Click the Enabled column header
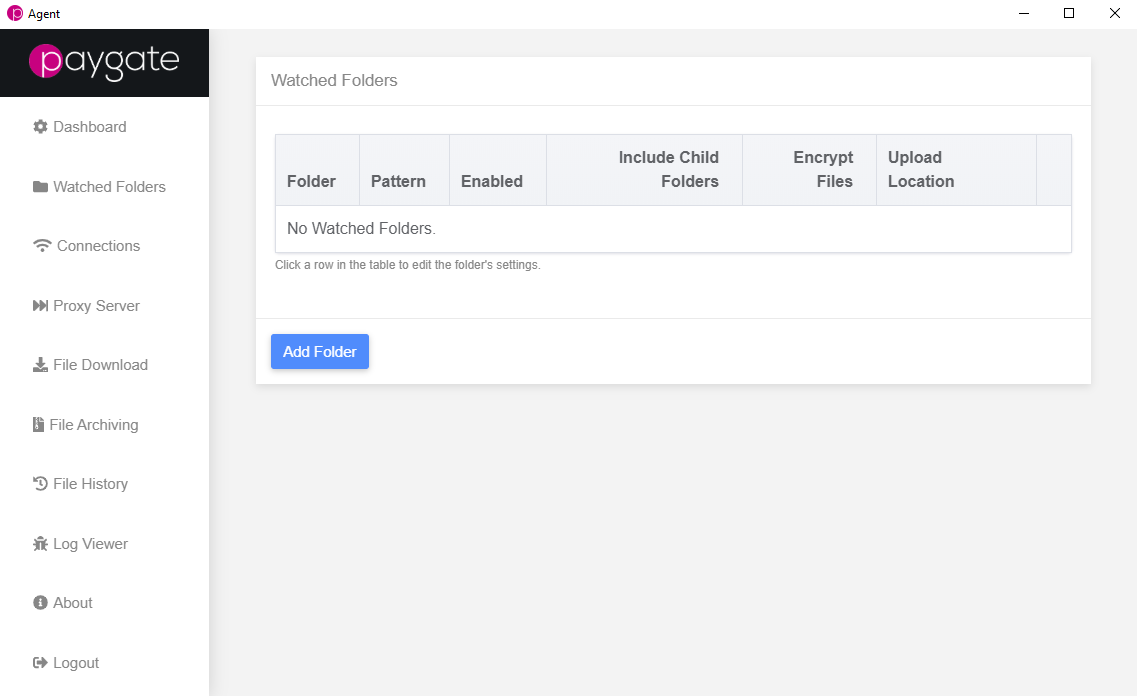1137x696 pixels. point(498,170)
